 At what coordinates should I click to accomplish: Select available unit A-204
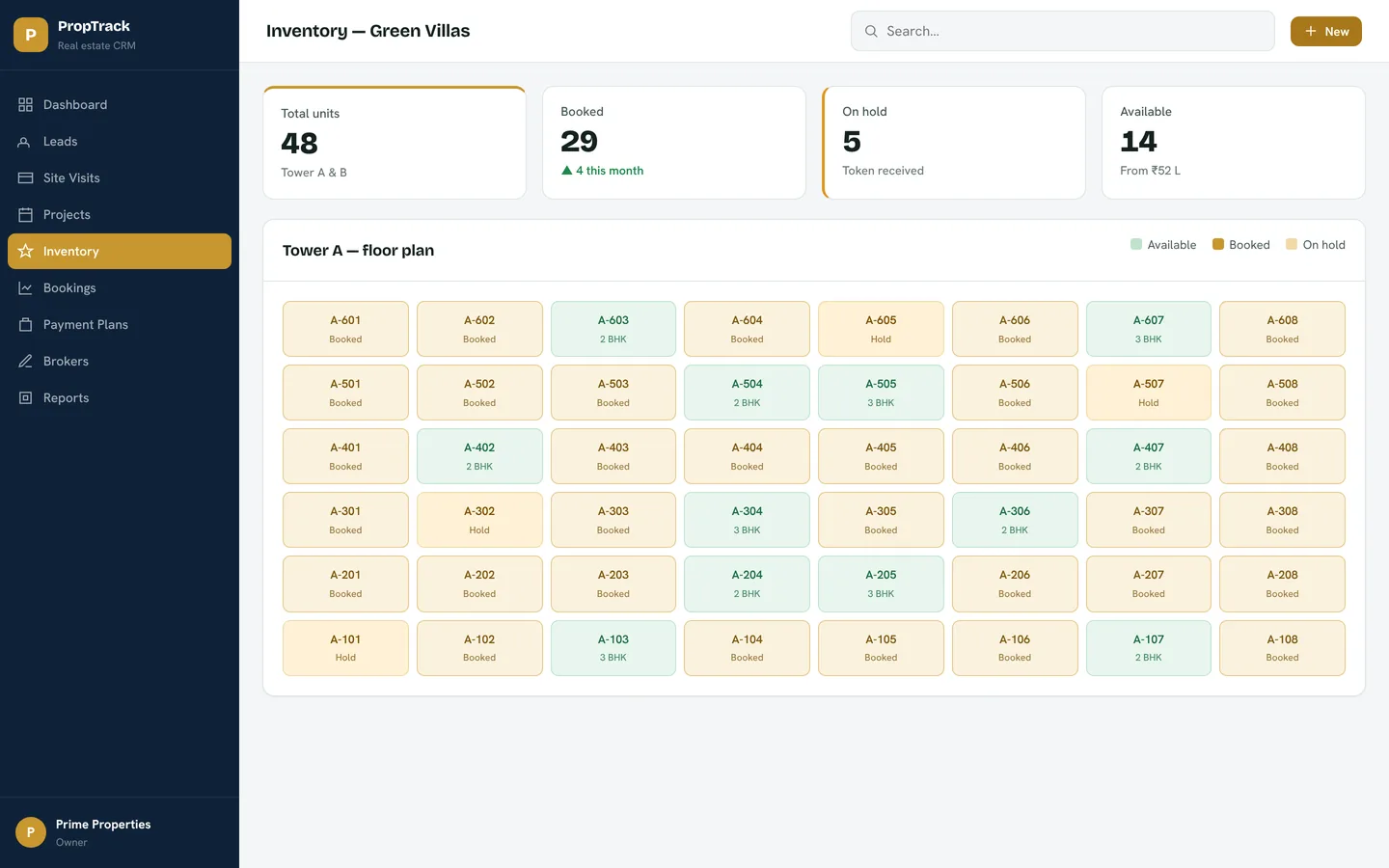click(747, 583)
